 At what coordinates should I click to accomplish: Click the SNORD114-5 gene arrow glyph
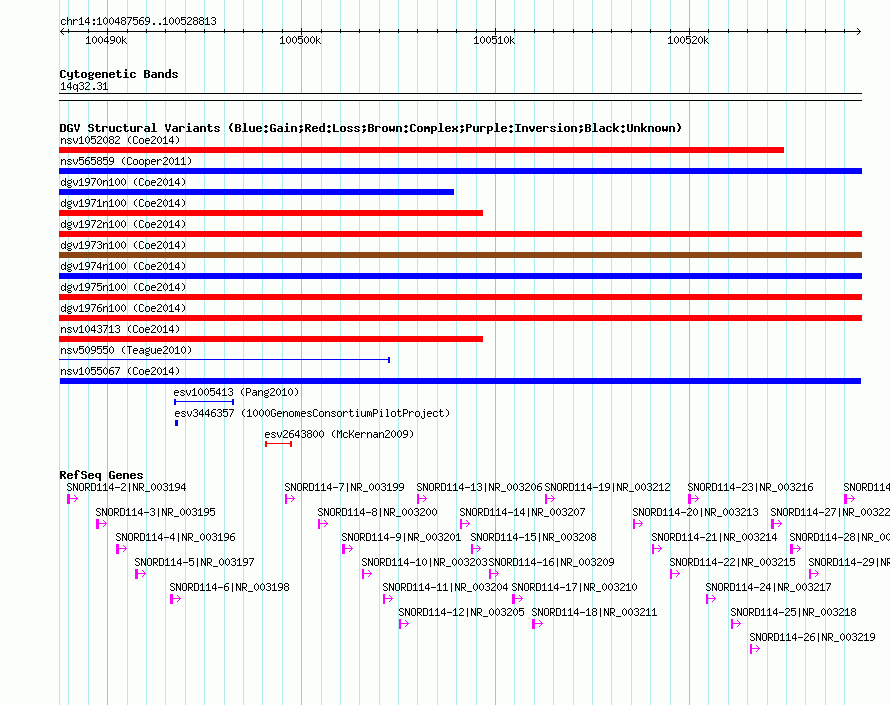coord(141,574)
